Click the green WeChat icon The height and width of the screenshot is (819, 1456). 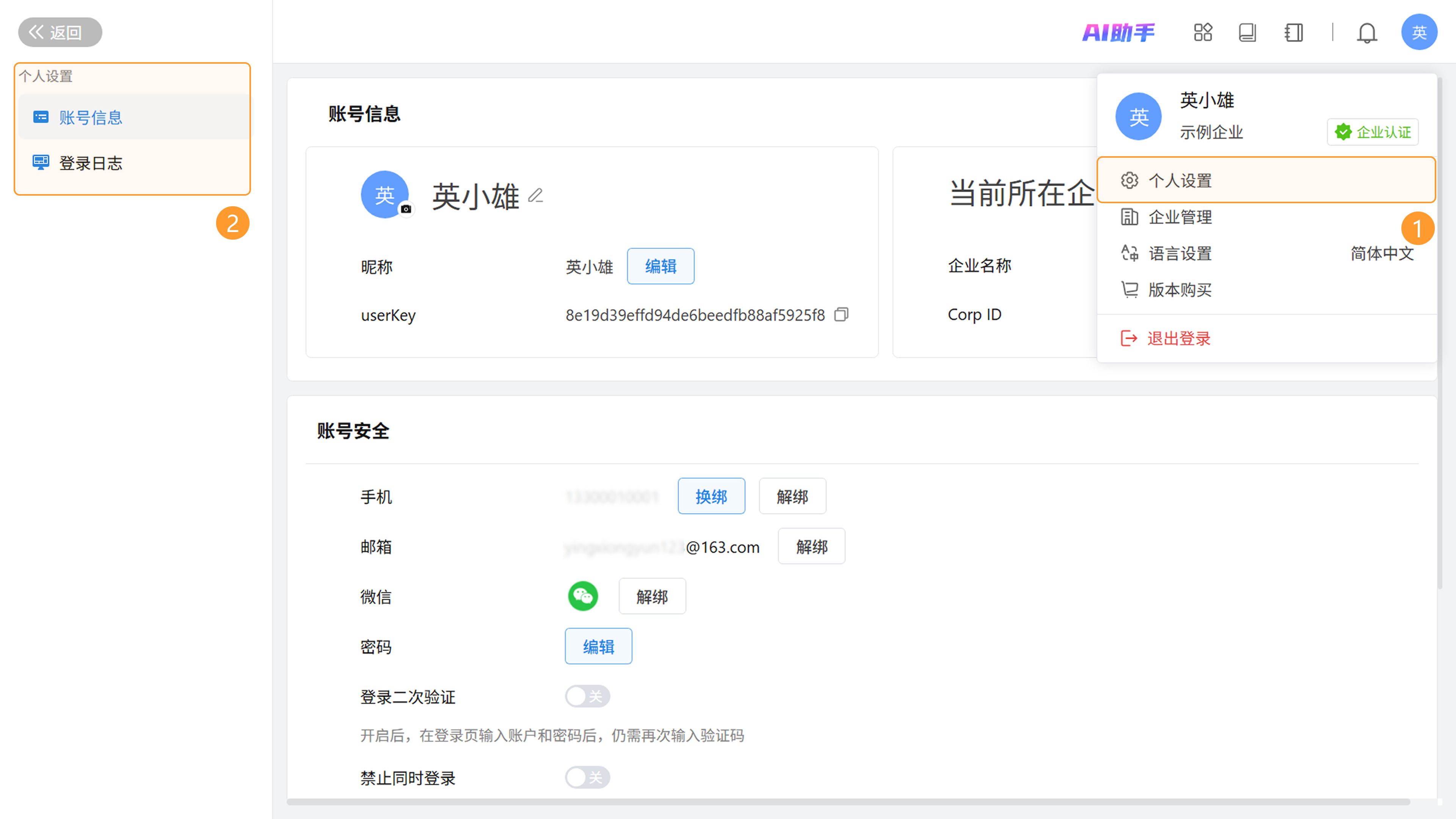(x=583, y=596)
